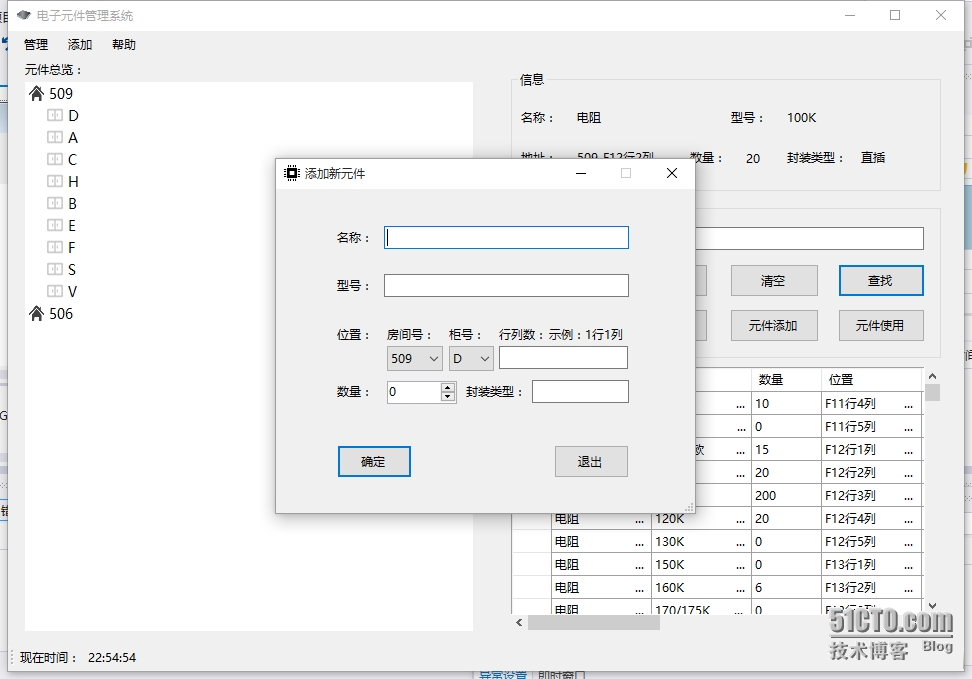Click the cabinet icon beside node A
This screenshot has height=679, width=972.
point(55,137)
